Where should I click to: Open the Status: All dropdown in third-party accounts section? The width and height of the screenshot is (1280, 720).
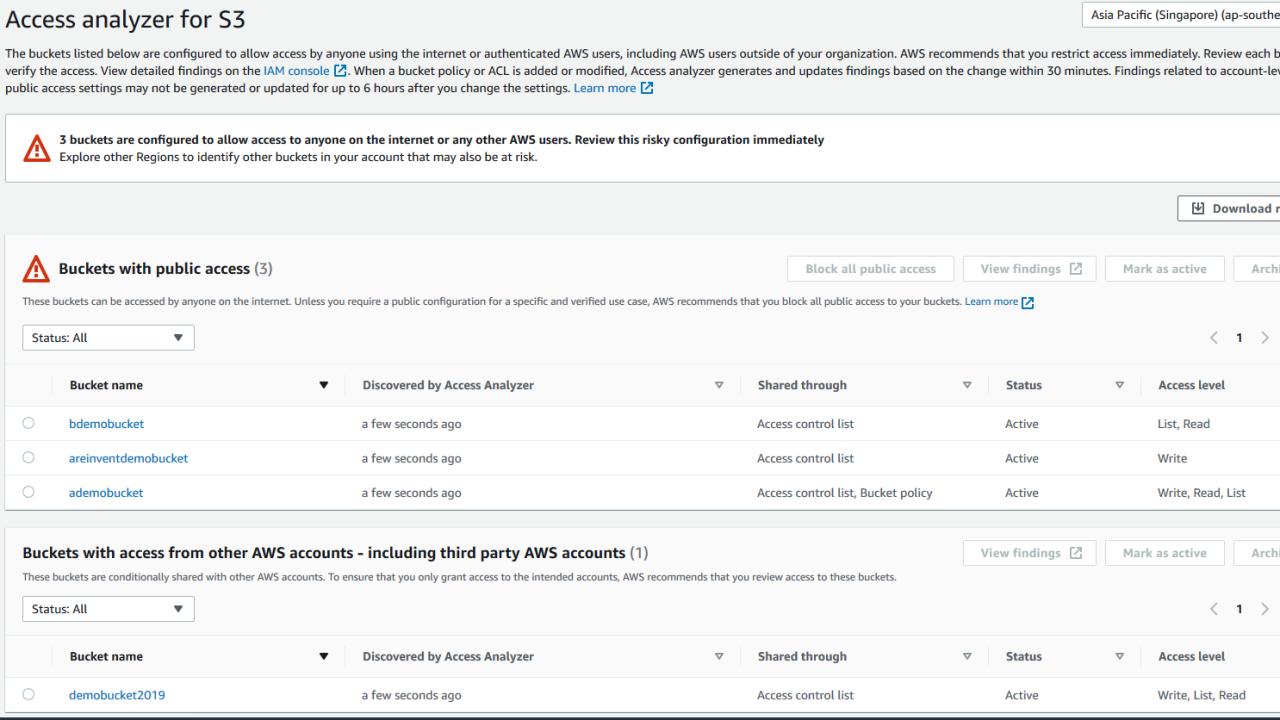[x=107, y=608]
